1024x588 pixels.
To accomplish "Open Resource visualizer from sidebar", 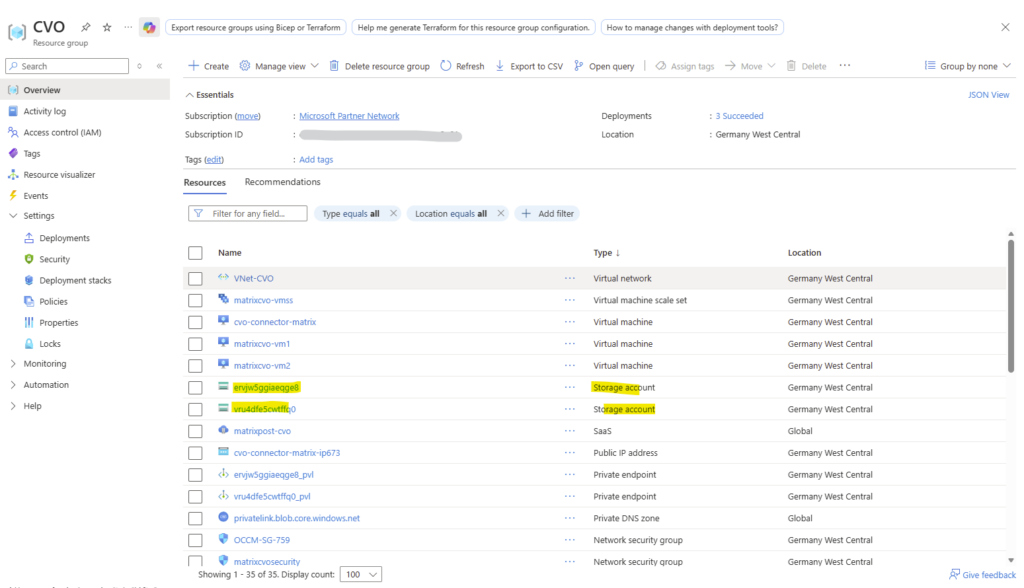I will click(59, 174).
